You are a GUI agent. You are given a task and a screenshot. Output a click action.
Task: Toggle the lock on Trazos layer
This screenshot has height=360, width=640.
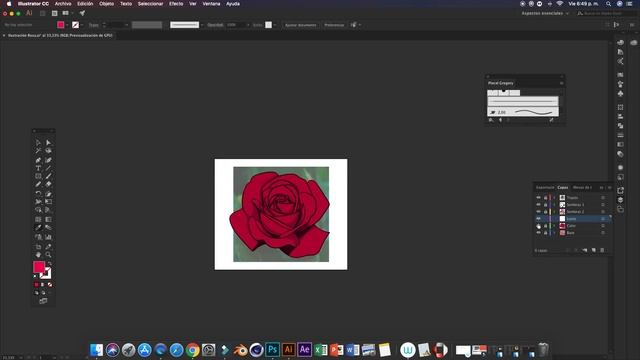[545, 198]
